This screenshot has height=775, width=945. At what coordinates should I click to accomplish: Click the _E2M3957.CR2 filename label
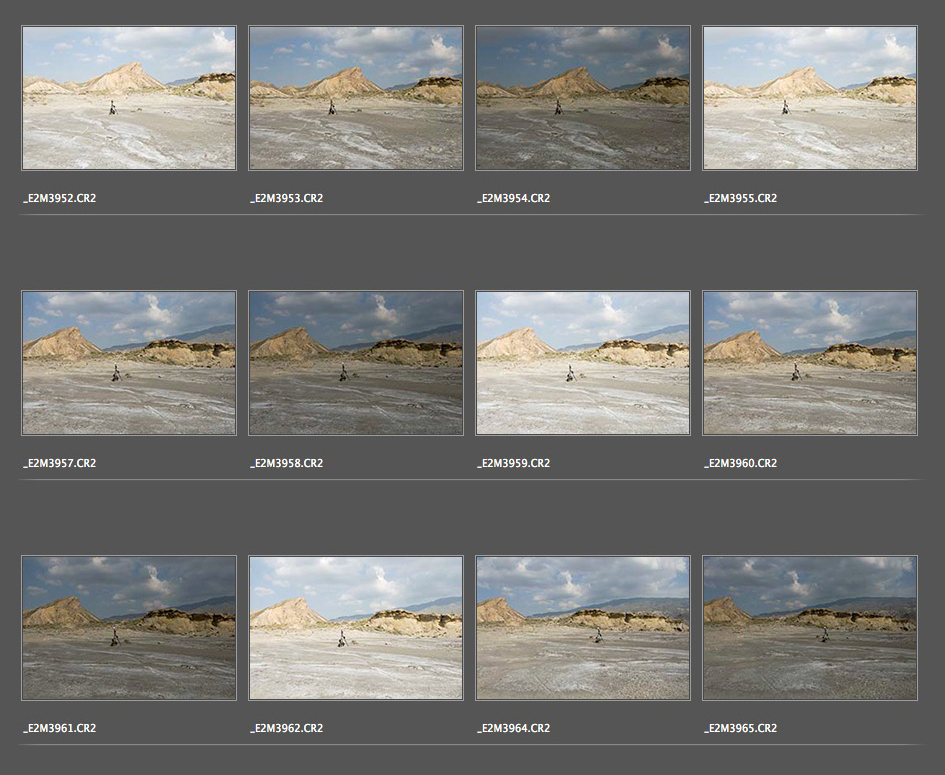pyautogui.click(x=60, y=463)
